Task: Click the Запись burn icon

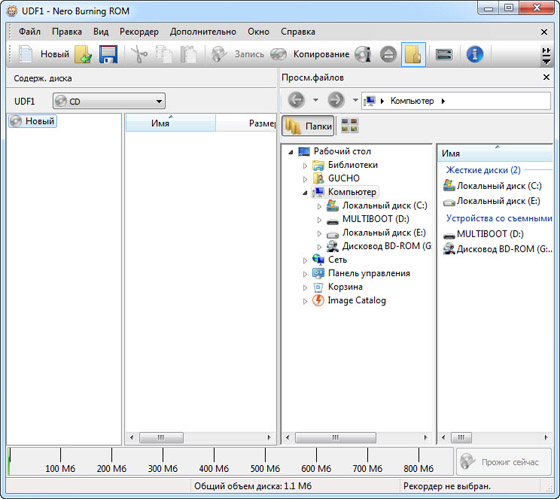Action: (219, 54)
